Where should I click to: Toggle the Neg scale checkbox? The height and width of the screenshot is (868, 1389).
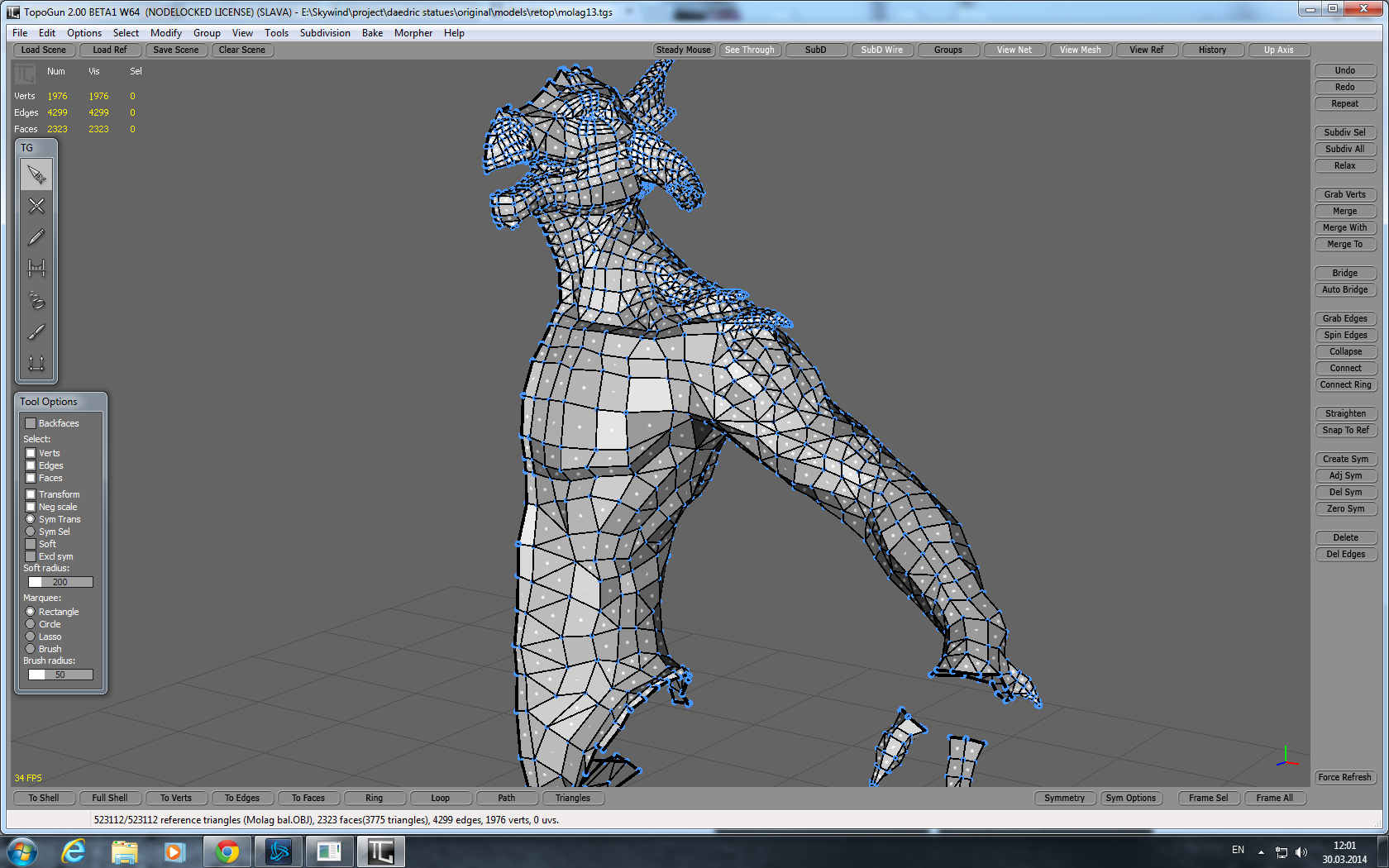click(31, 507)
